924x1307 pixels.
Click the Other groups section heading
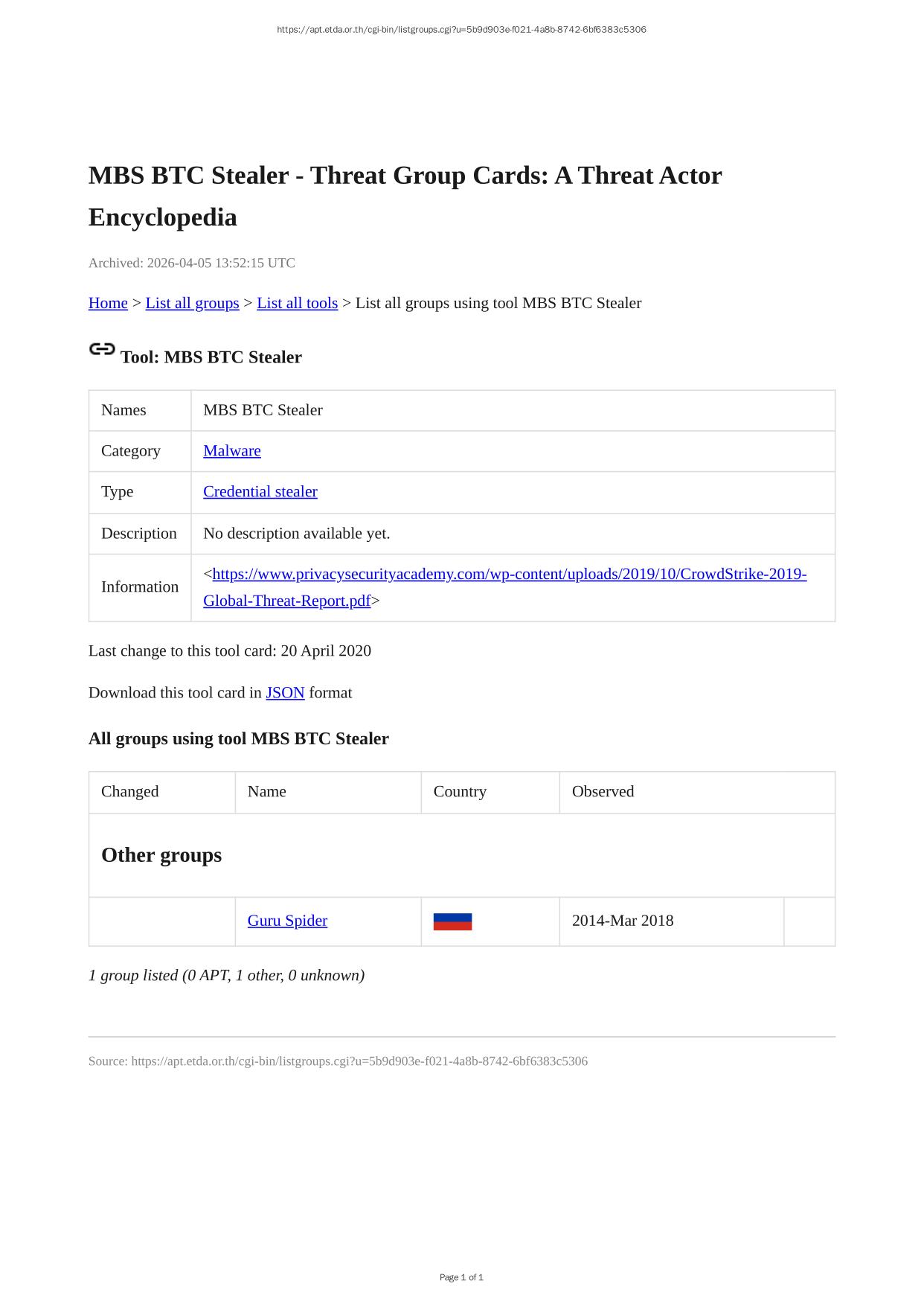coord(161,855)
